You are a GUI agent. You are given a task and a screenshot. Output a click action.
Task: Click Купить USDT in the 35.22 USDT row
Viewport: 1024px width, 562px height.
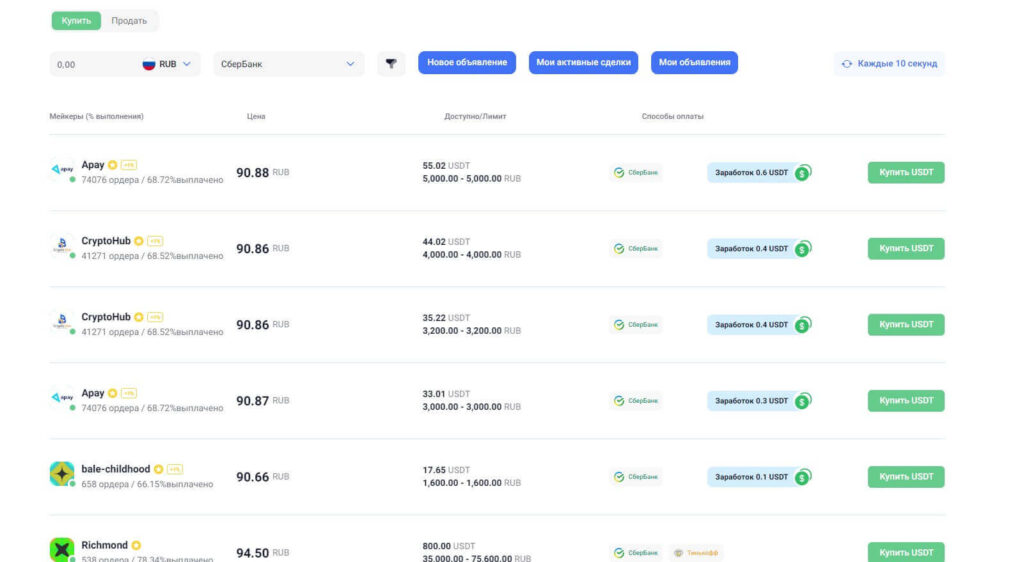pyautogui.click(x=906, y=324)
